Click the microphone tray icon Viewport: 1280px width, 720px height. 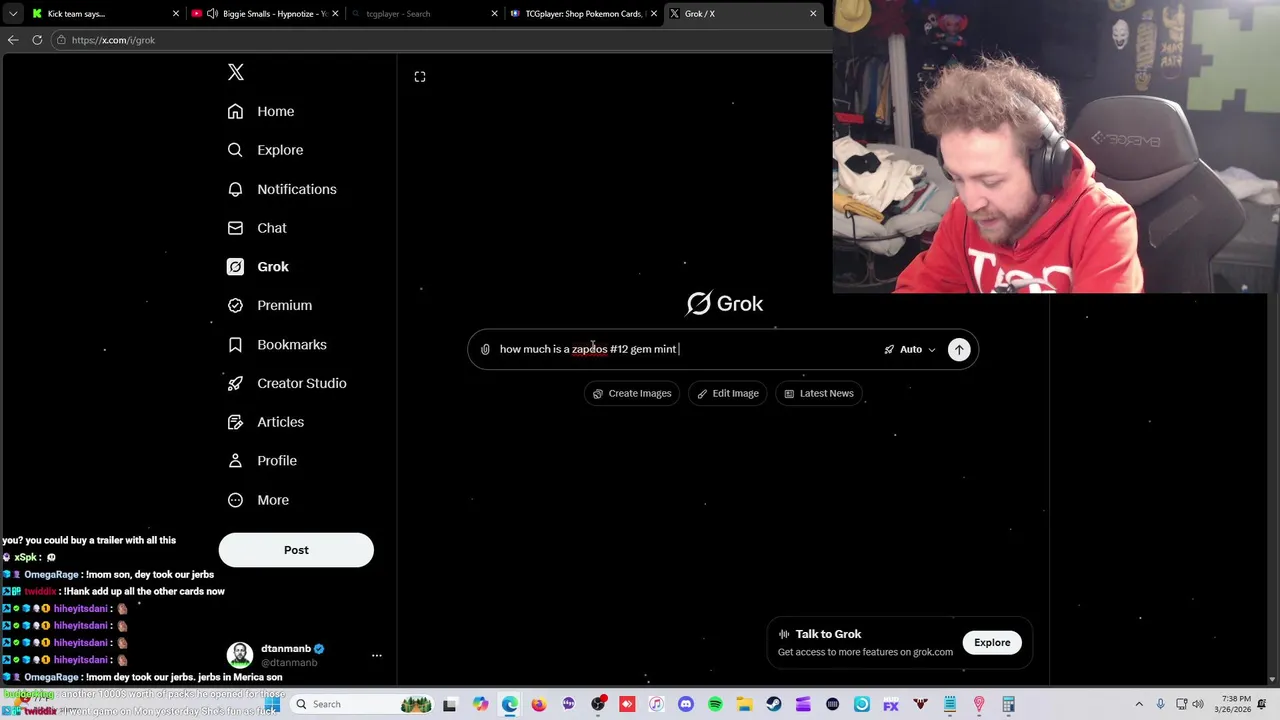[1160, 704]
